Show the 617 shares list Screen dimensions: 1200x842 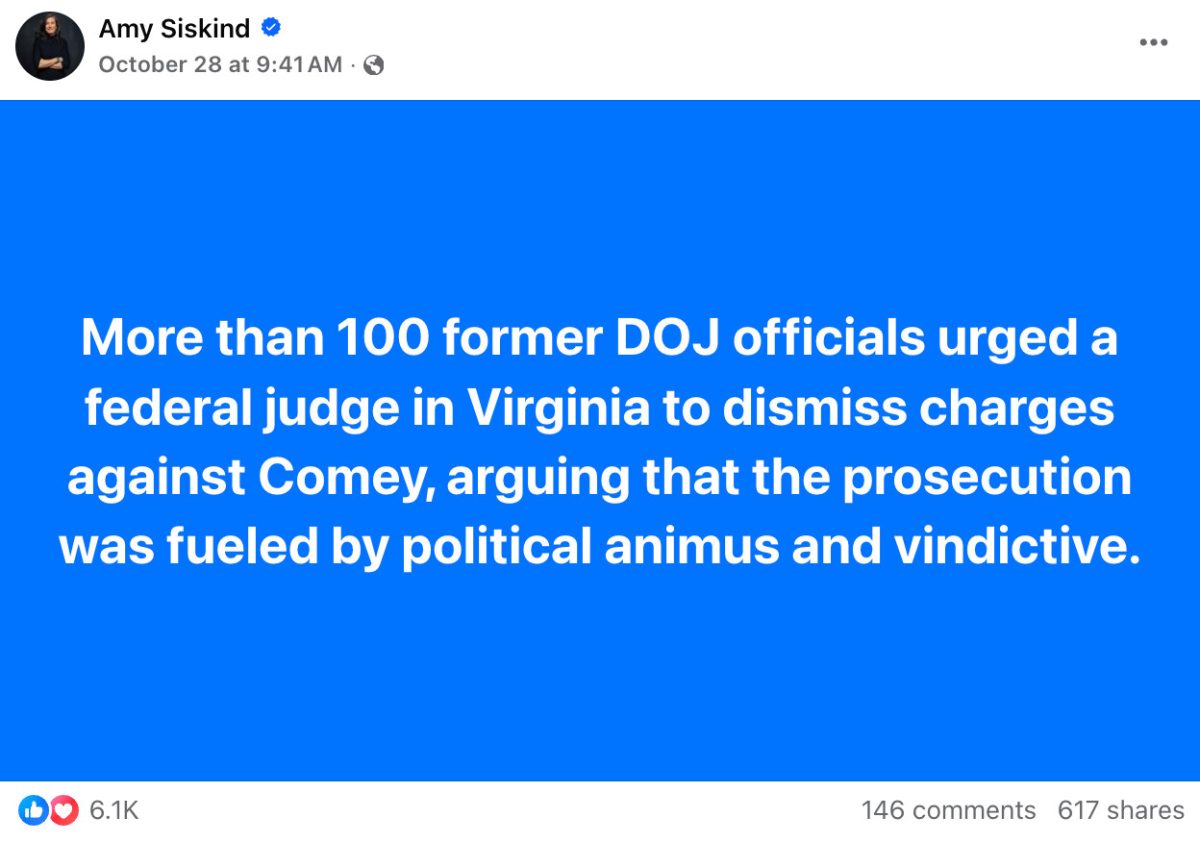(x=1121, y=810)
